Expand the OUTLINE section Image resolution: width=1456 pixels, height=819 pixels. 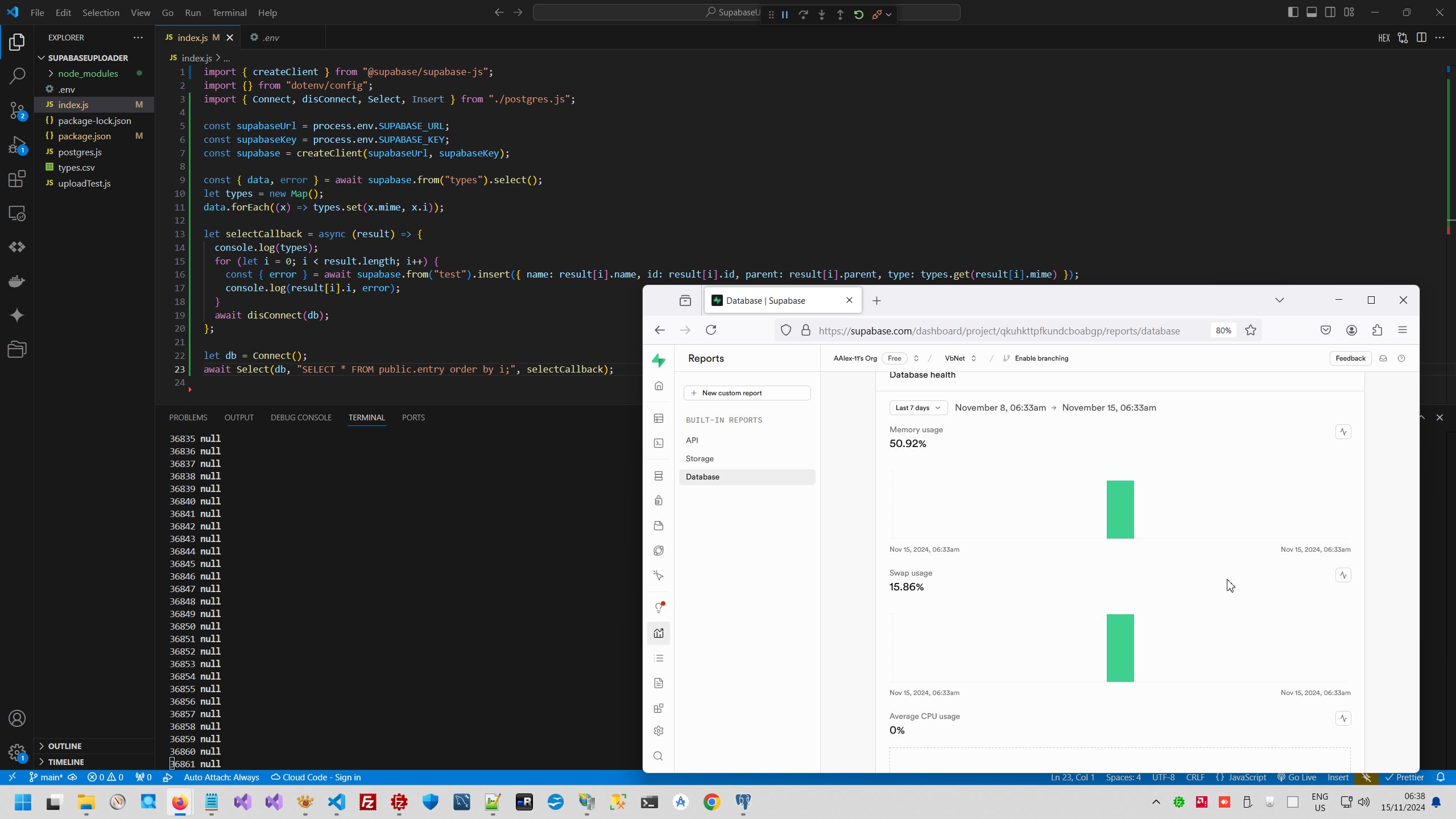pos(64,746)
